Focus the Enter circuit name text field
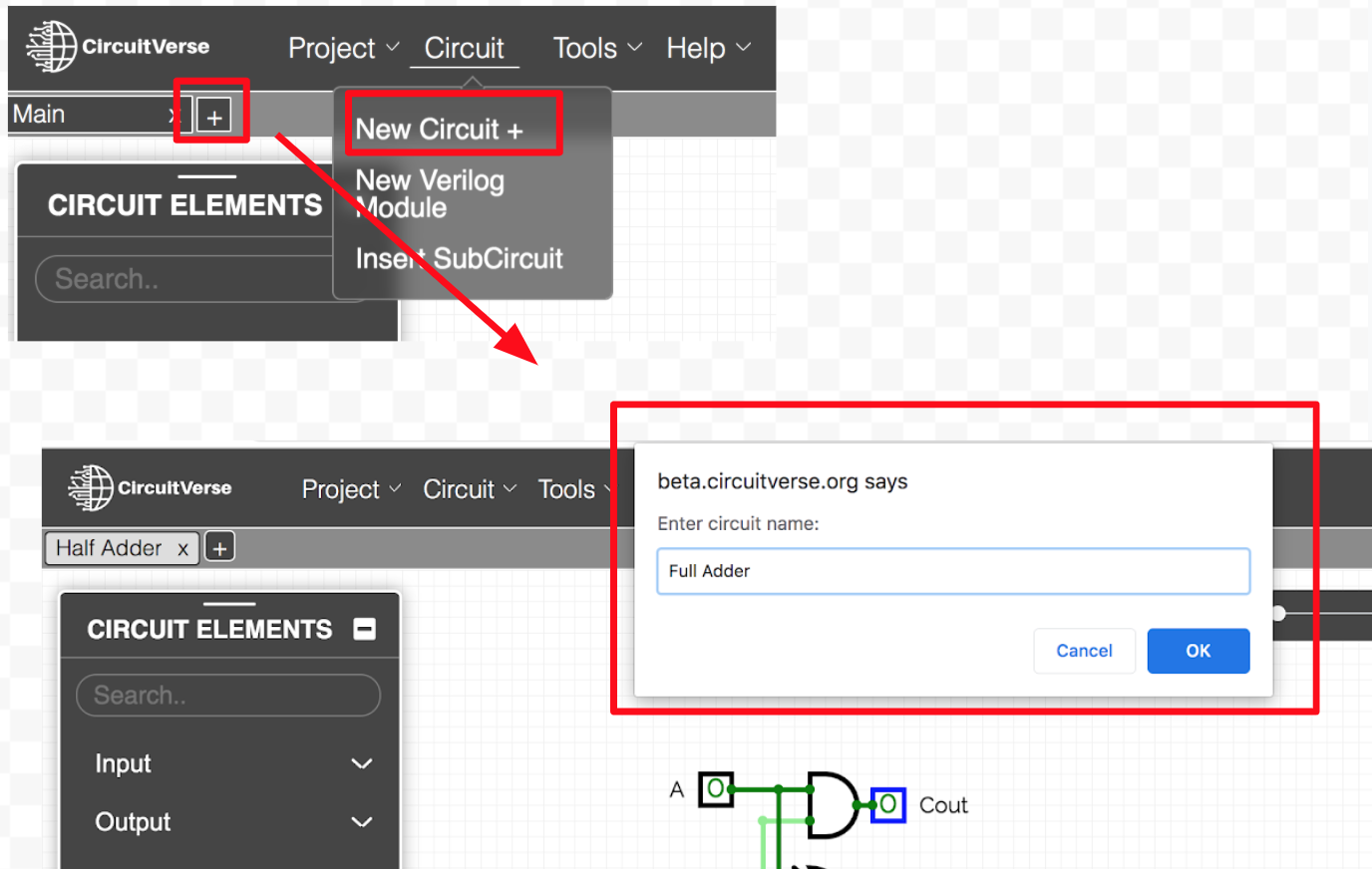The image size is (1372, 869). [952, 571]
